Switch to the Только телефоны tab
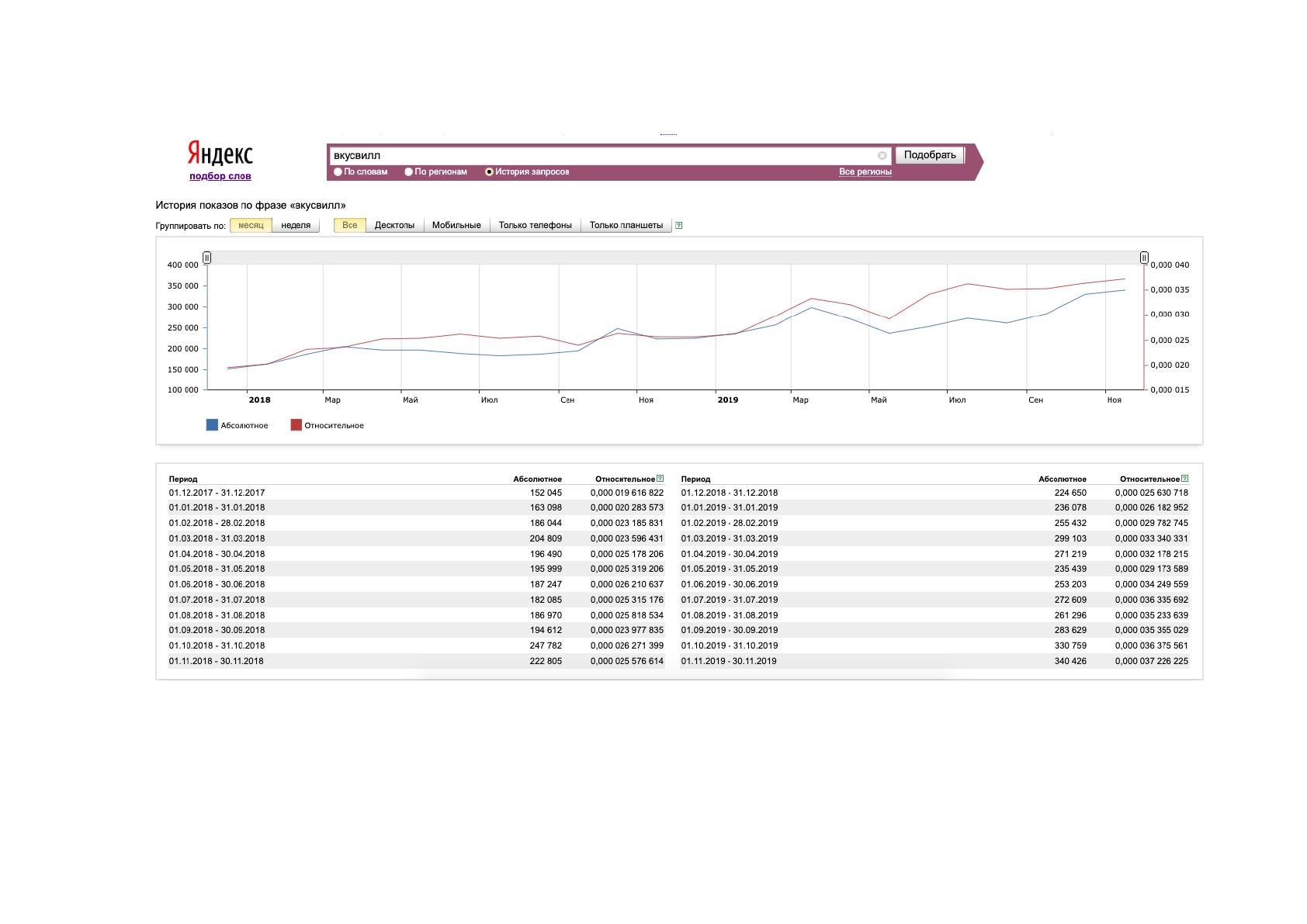 [x=535, y=226]
